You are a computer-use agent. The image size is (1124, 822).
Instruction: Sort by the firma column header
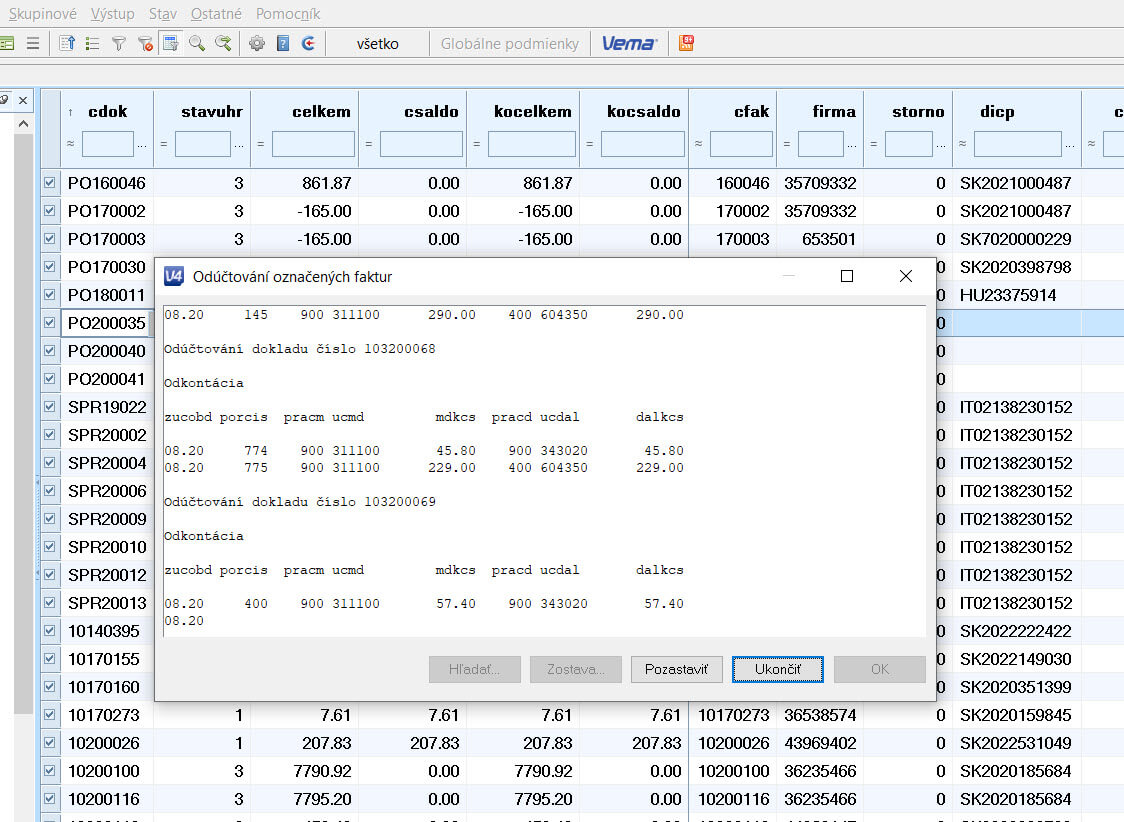[834, 112]
